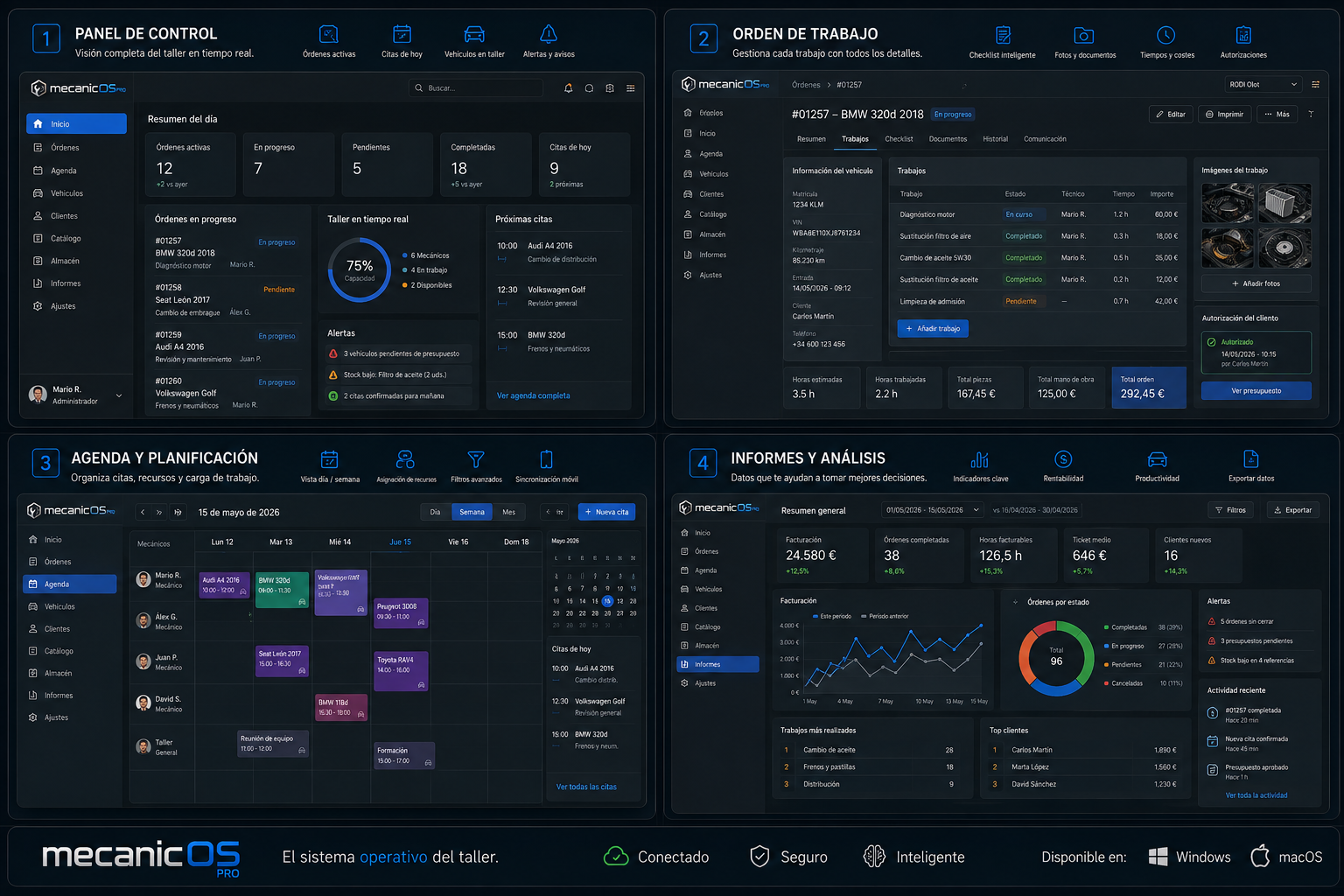Click the Tiempos y costes clock icon
Viewport: 1344px width, 896px height.
[1166, 35]
